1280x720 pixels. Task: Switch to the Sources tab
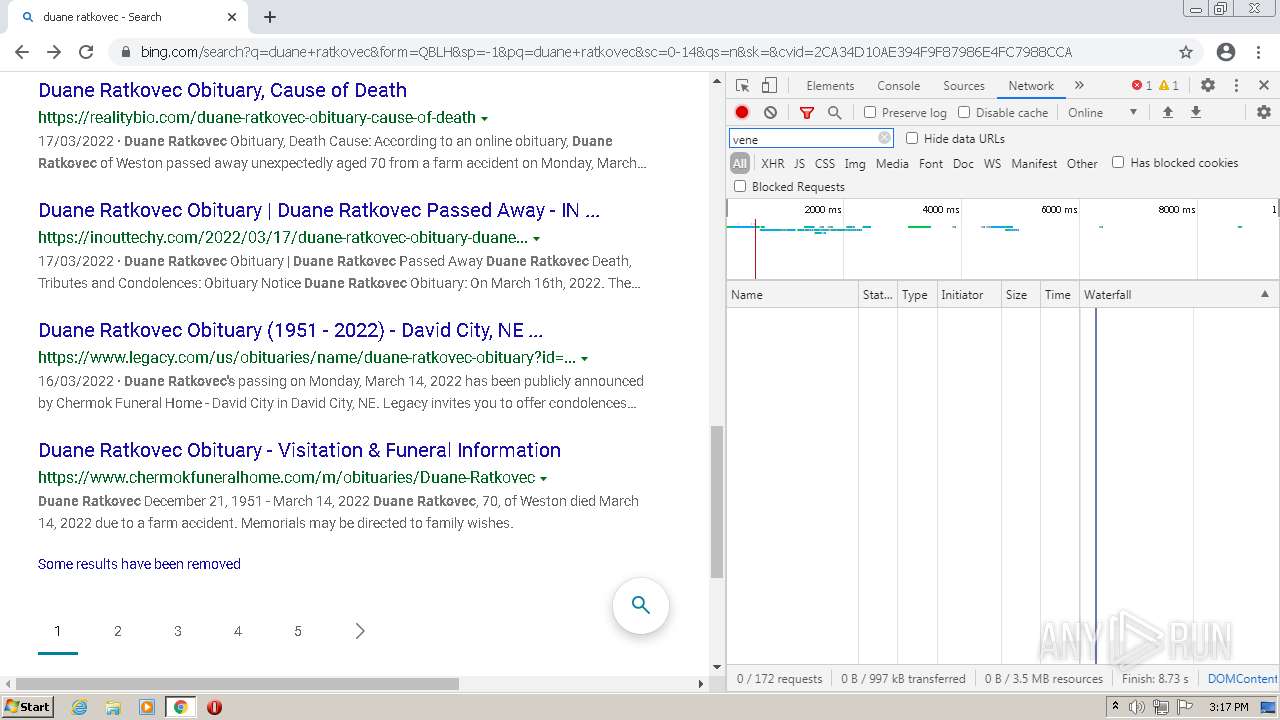964,86
